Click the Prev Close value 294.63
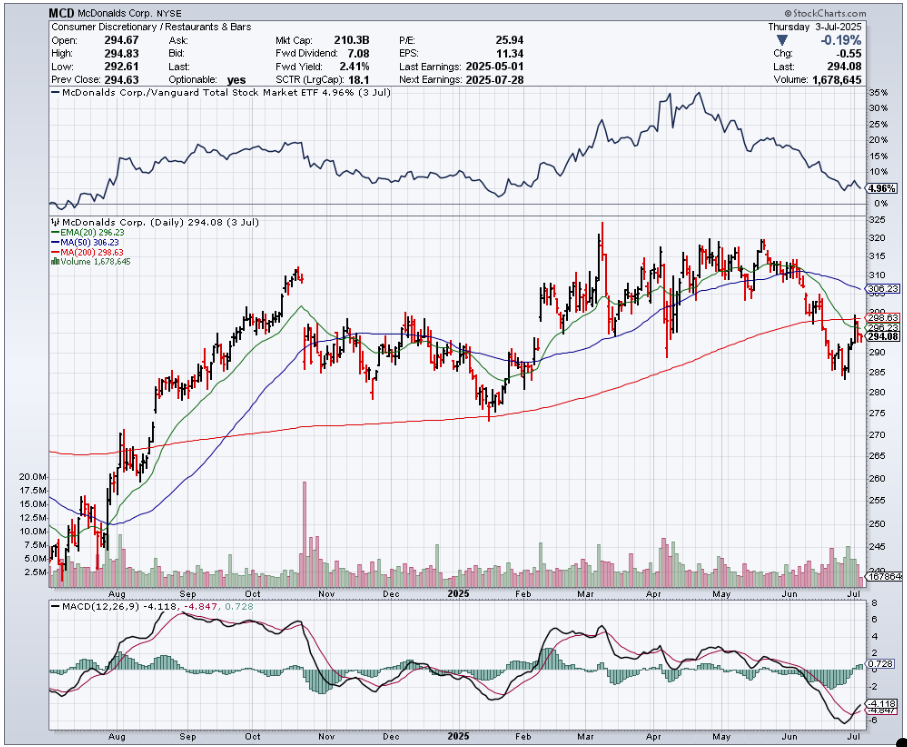 click(x=121, y=79)
